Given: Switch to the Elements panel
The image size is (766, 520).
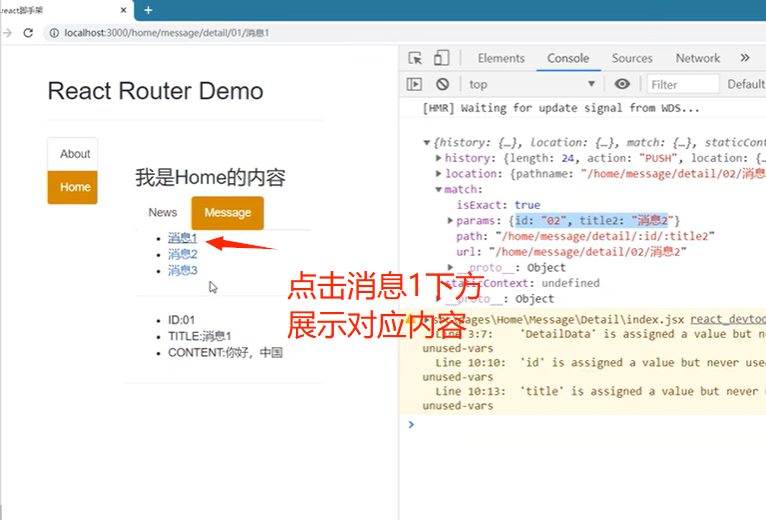Looking at the screenshot, I should pos(501,58).
